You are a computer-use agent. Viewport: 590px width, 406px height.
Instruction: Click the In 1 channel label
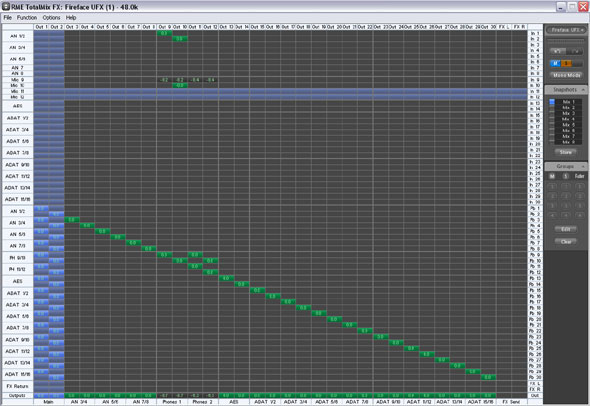(x=535, y=33)
